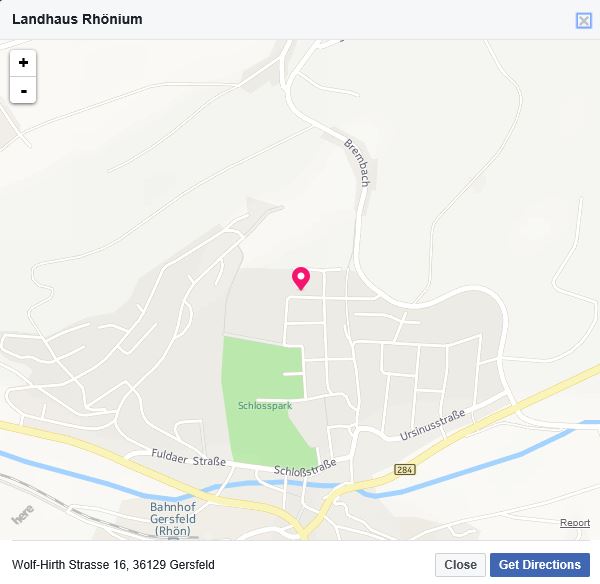Click the here map logo
This screenshot has width=600, height=584.
coord(23,514)
